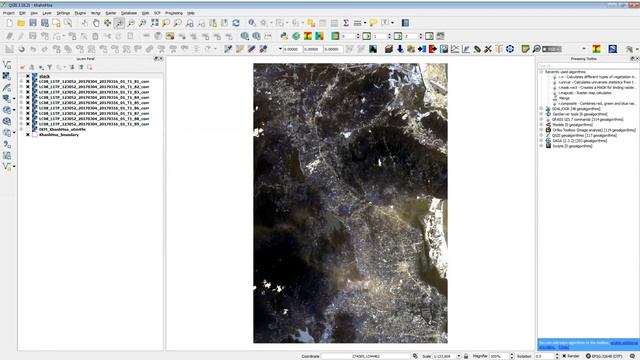Toggle visibility of the layer ending B1_corr
The image size is (640, 360).
(28, 82)
